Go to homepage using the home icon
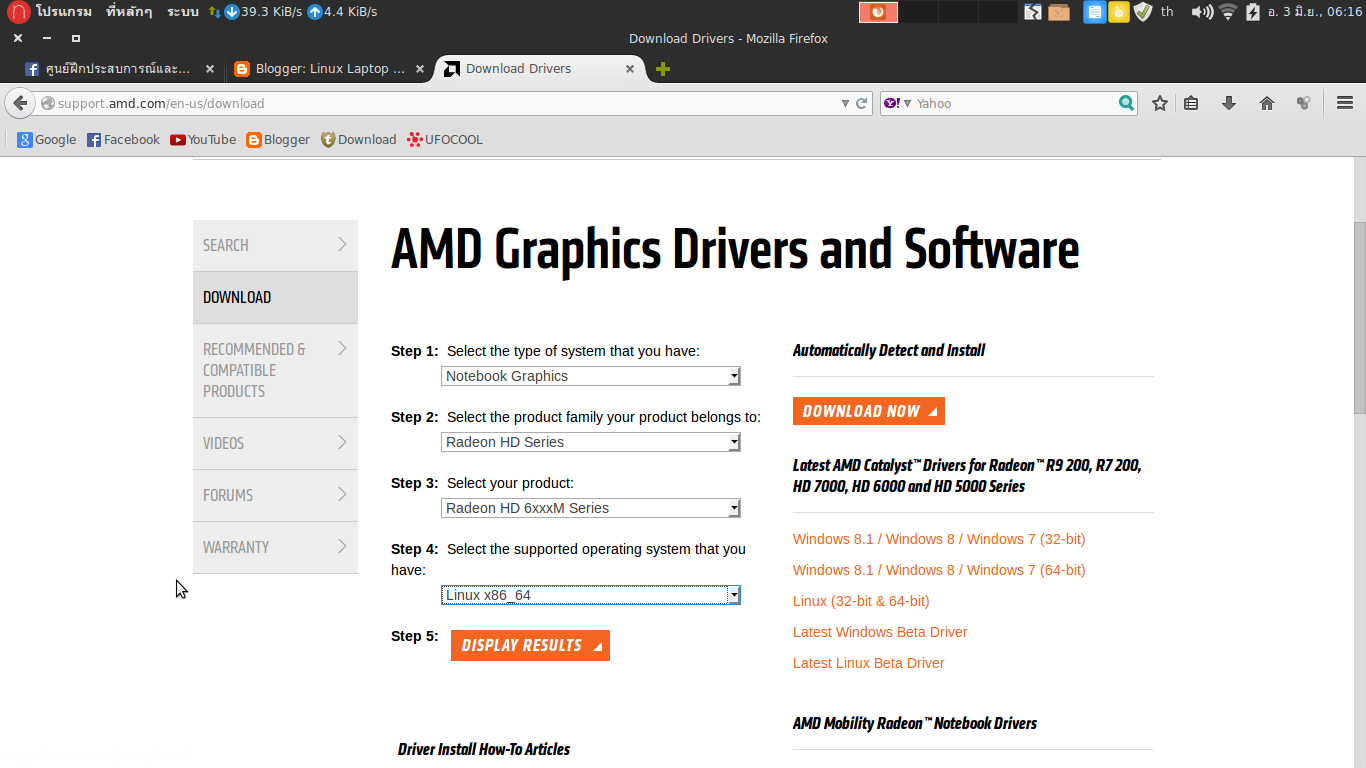Screen dimensions: 1366x768 click(1266, 102)
